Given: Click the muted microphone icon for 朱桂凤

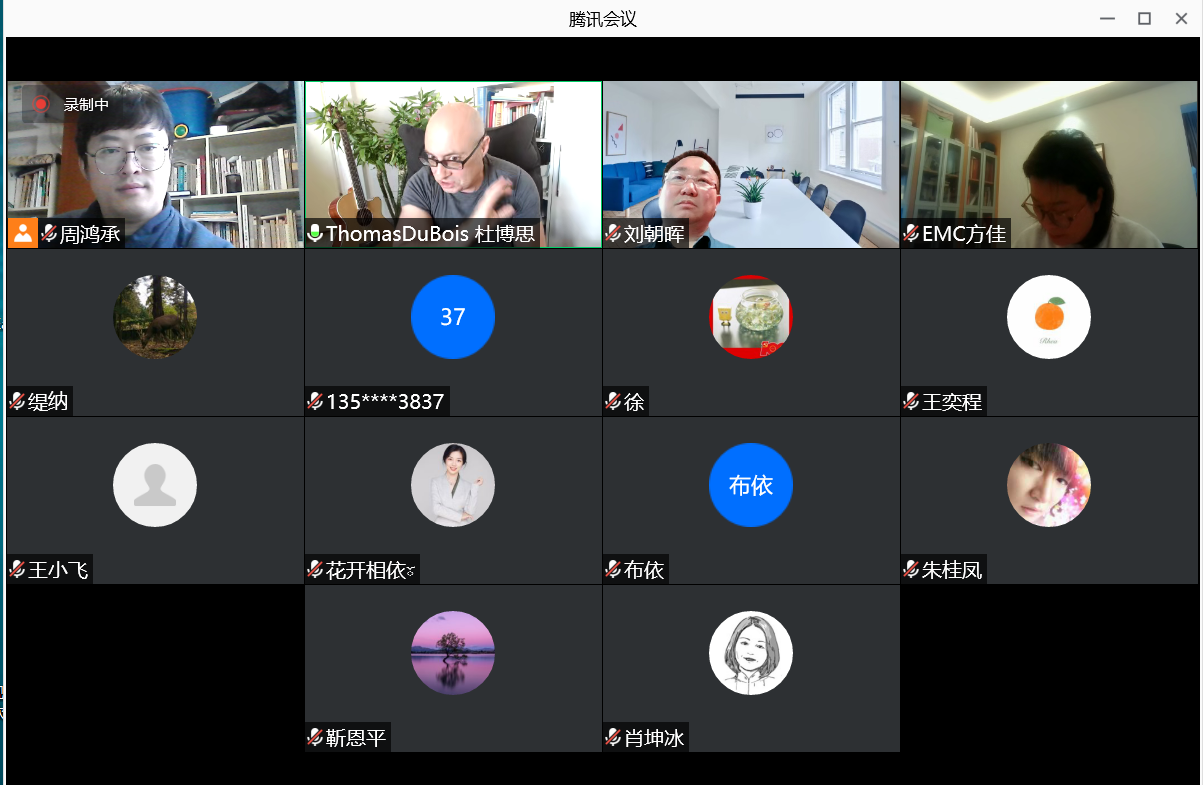Looking at the screenshot, I should coord(911,570).
